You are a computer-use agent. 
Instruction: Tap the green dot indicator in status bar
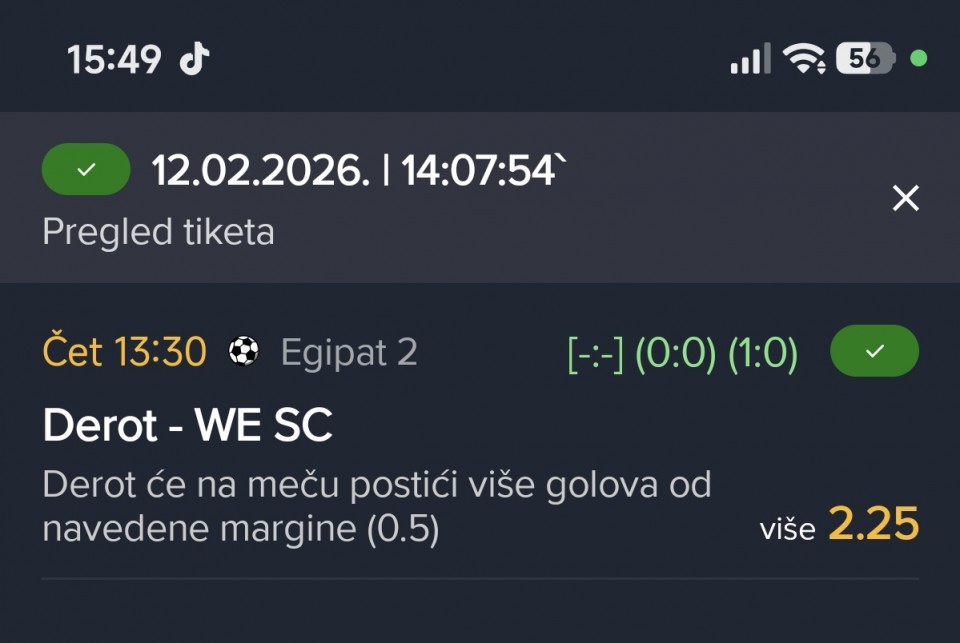click(x=918, y=59)
